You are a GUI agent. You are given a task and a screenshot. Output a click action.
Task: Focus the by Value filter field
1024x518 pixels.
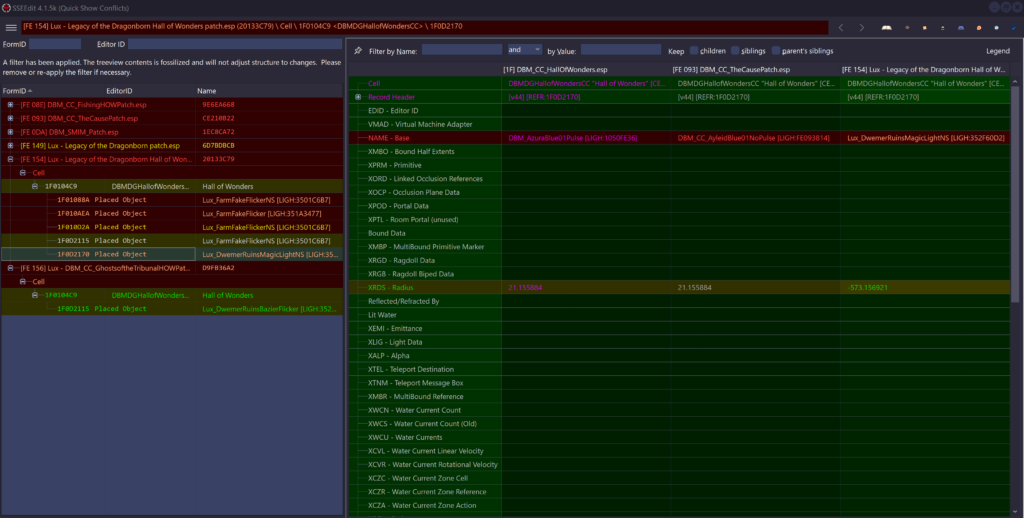coord(621,50)
